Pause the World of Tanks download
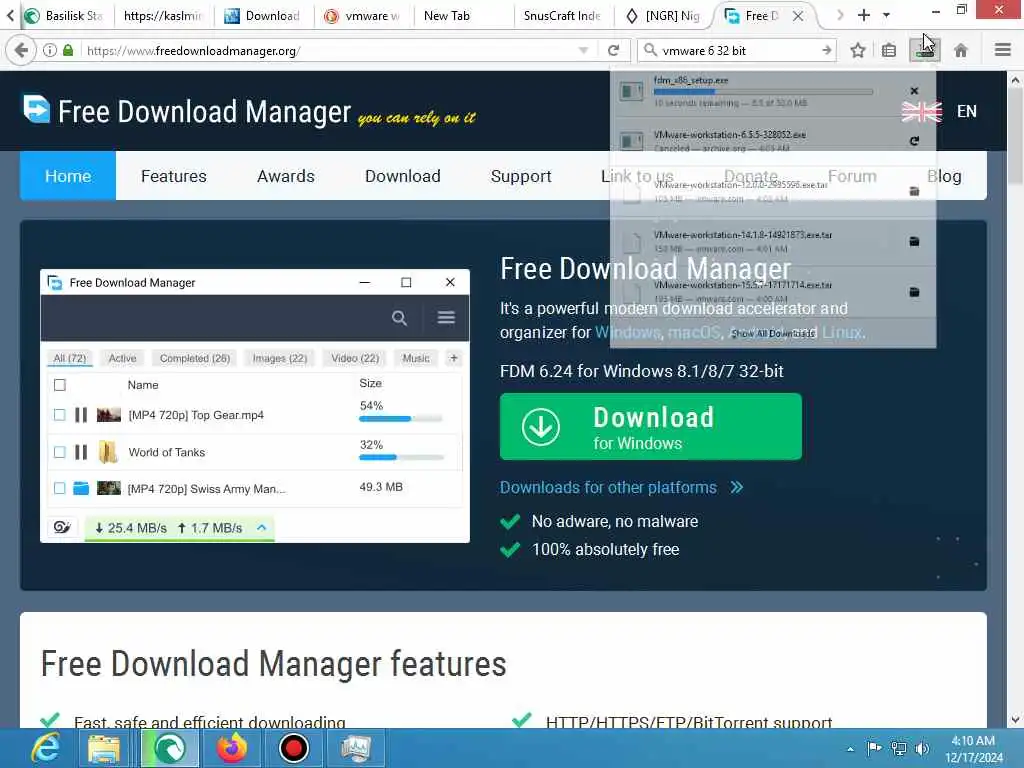 point(81,452)
